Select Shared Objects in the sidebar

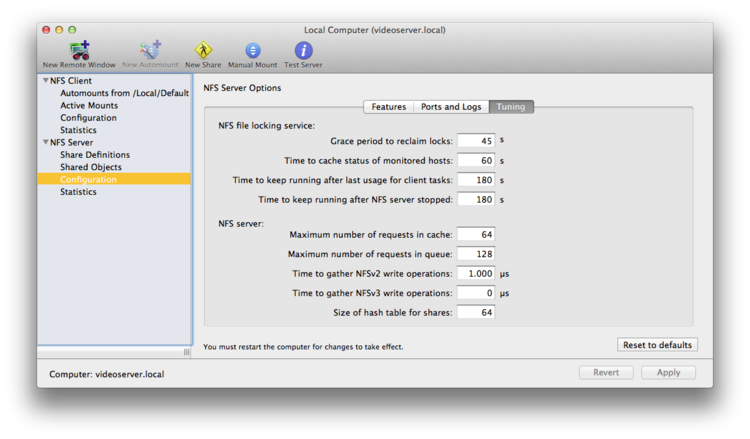(x=91, y=167)
